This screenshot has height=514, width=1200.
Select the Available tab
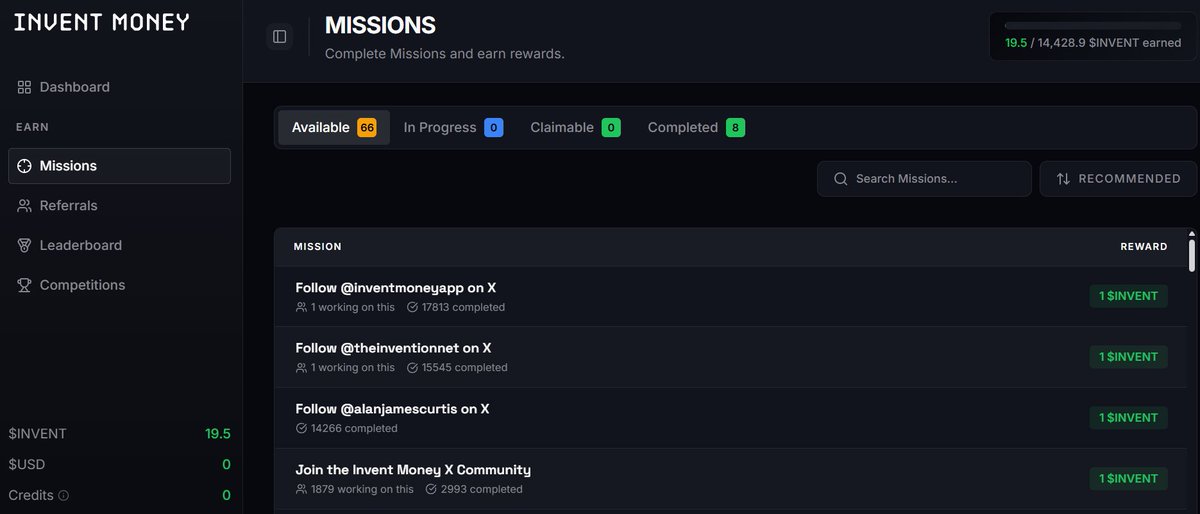pos(334,128)
